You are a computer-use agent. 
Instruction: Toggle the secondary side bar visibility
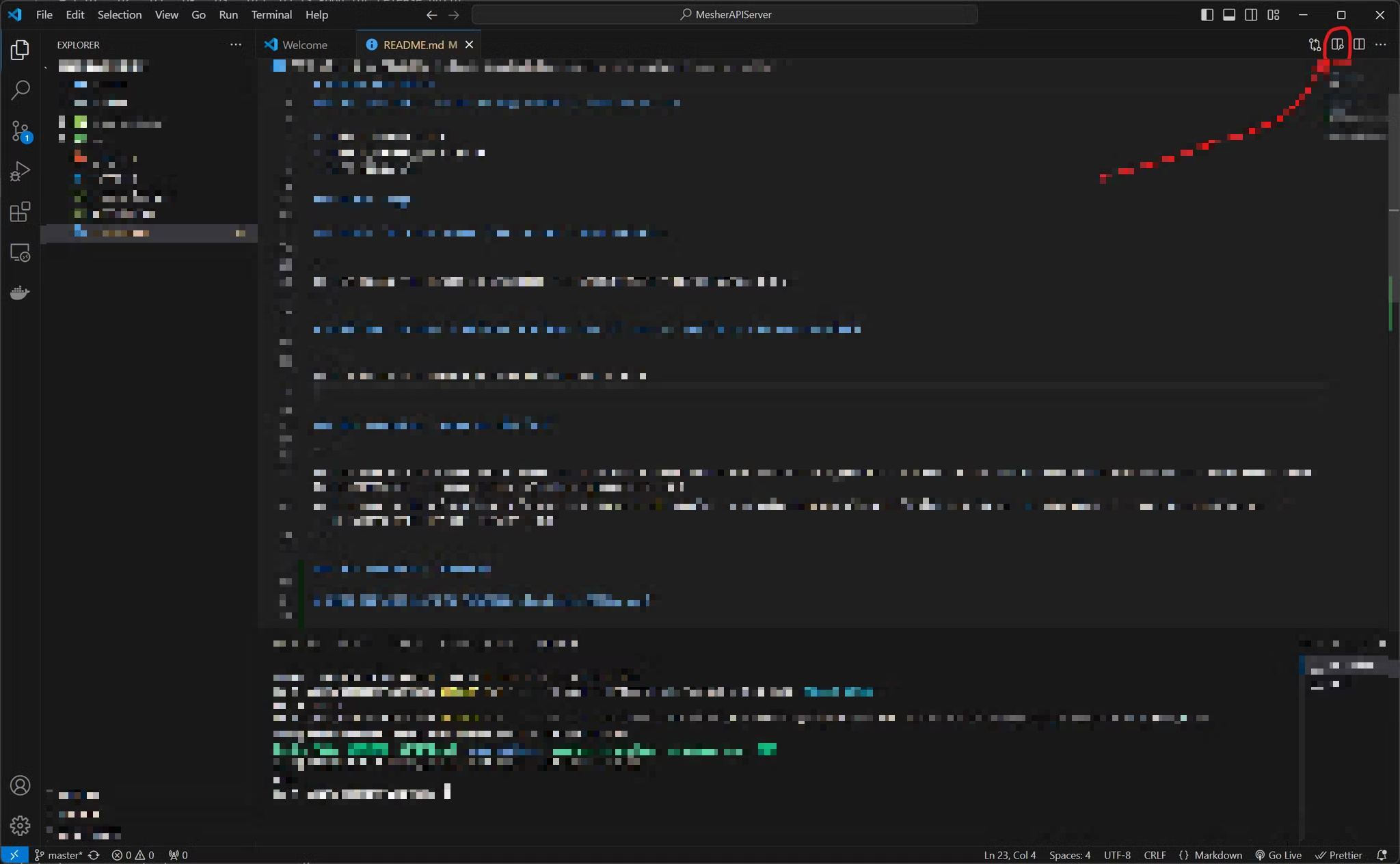pos(1251,14)
